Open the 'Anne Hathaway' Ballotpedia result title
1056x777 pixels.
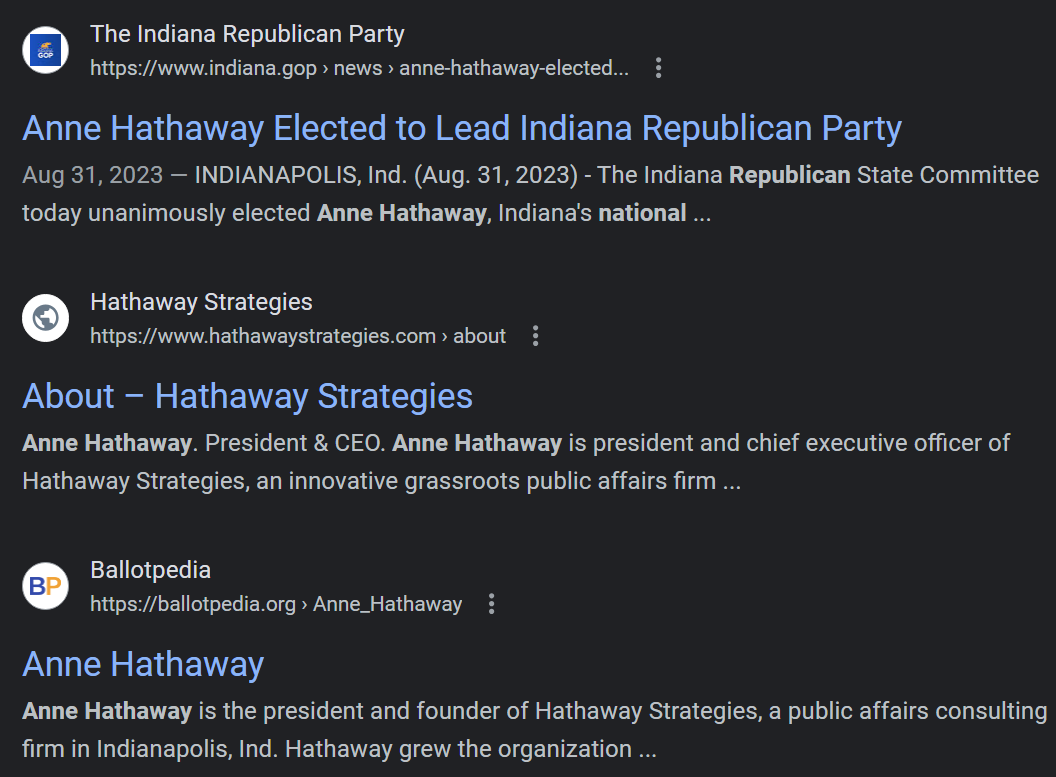coord(143,664)
